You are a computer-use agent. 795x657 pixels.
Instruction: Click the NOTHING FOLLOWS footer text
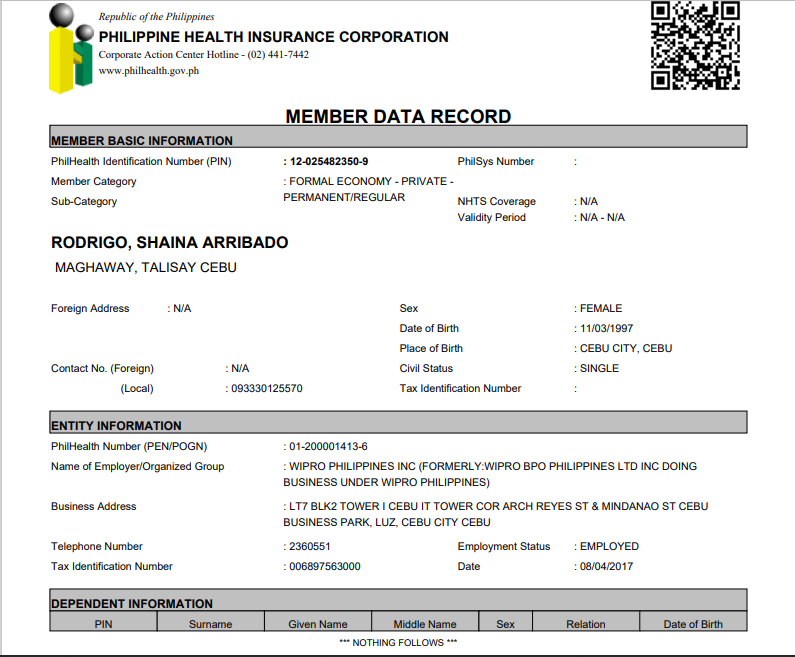[x=398, y=642]
